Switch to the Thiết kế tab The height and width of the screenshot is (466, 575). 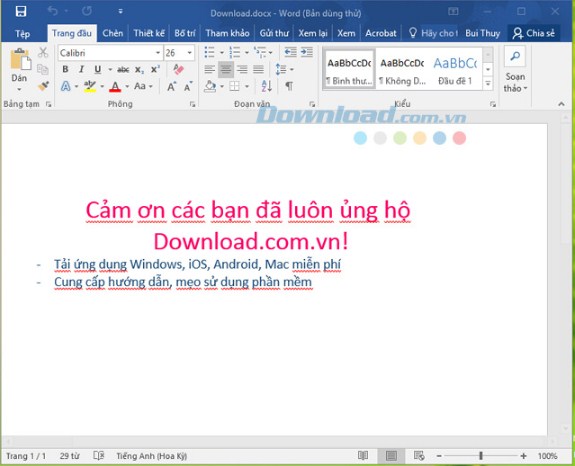149,33
